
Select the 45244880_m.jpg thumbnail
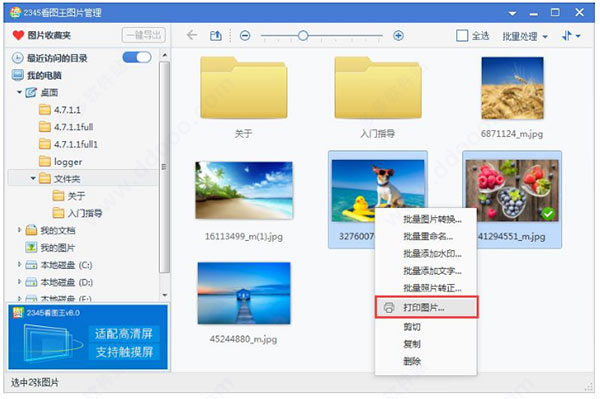point(244,293)
